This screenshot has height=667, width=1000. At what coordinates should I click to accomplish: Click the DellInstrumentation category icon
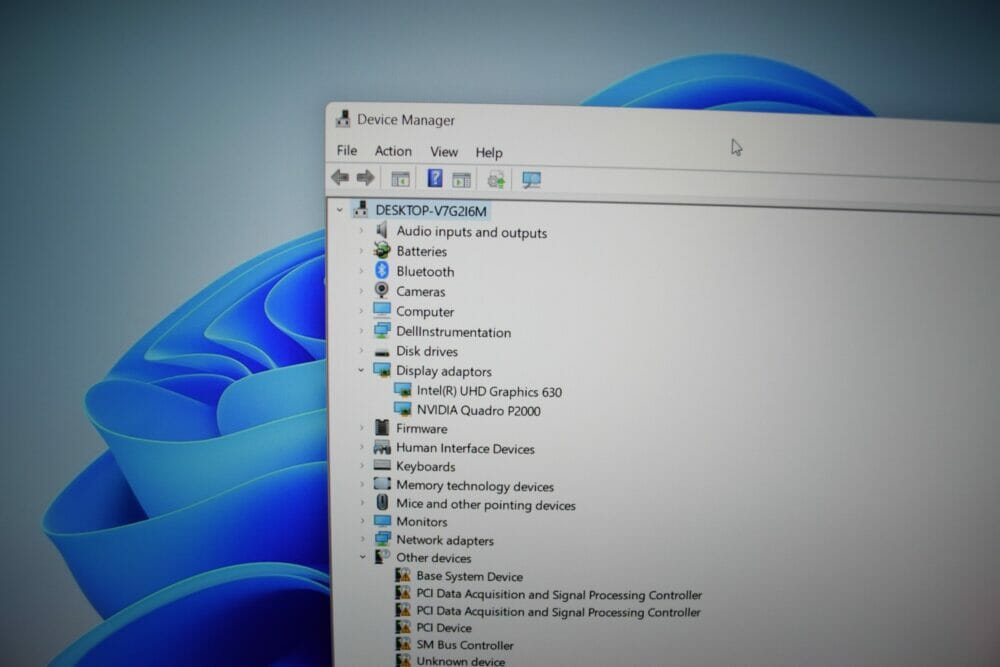point(382,330)
